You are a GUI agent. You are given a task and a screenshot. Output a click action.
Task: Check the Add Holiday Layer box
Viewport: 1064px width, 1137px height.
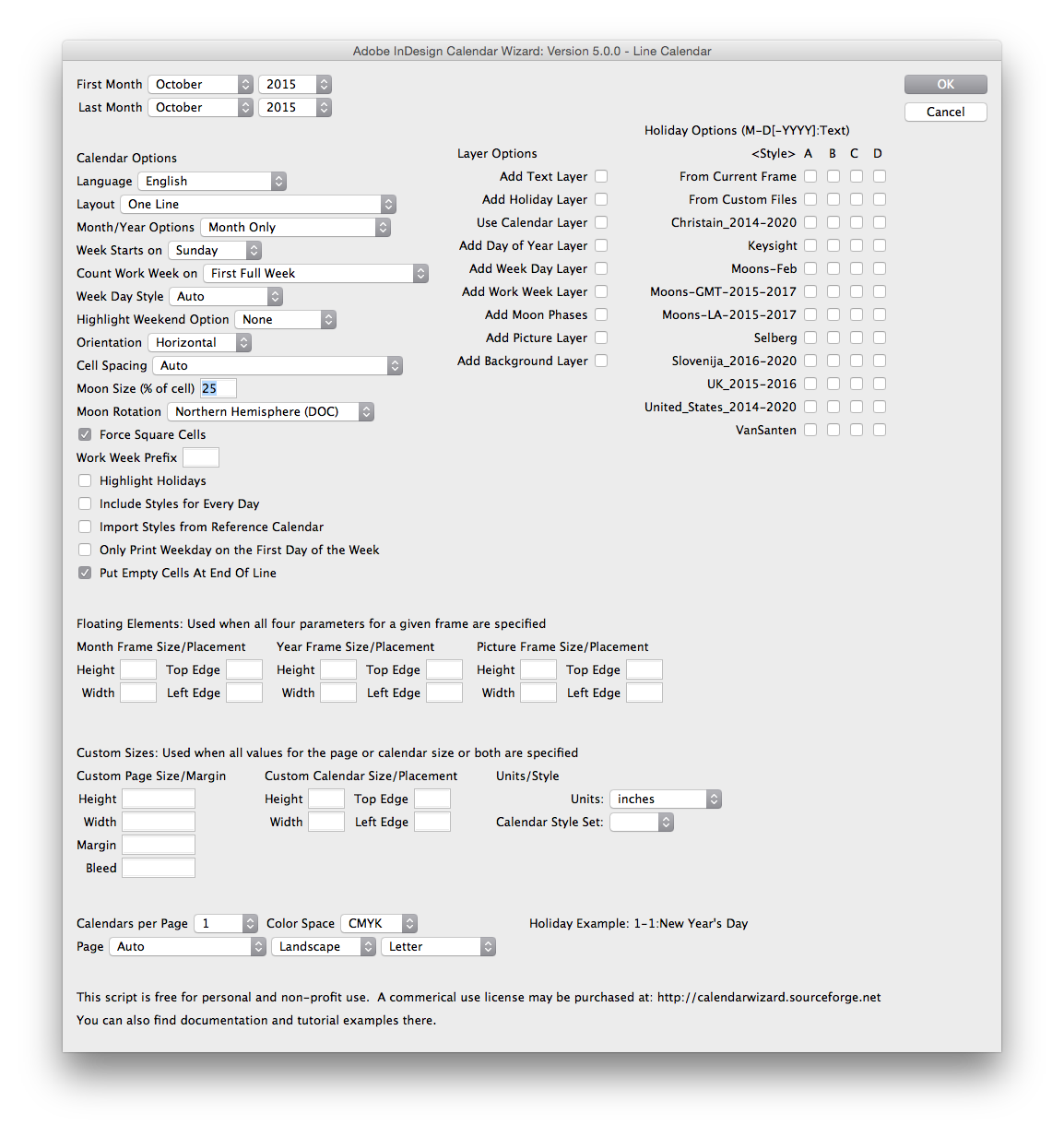coord(601,199)
